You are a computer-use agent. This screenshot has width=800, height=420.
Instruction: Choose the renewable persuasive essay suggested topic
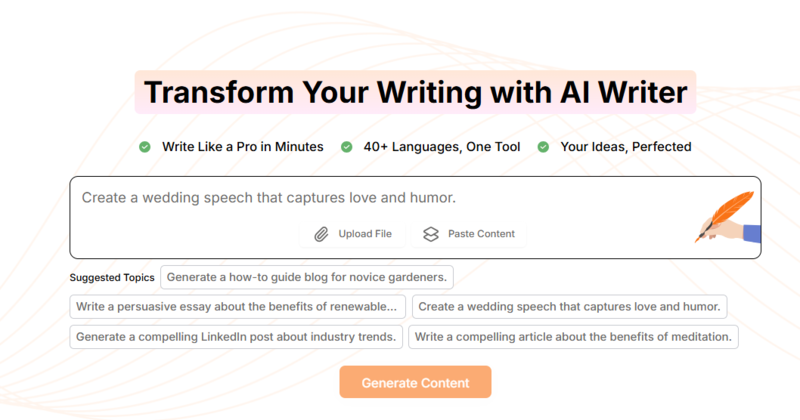pos(238,306)
